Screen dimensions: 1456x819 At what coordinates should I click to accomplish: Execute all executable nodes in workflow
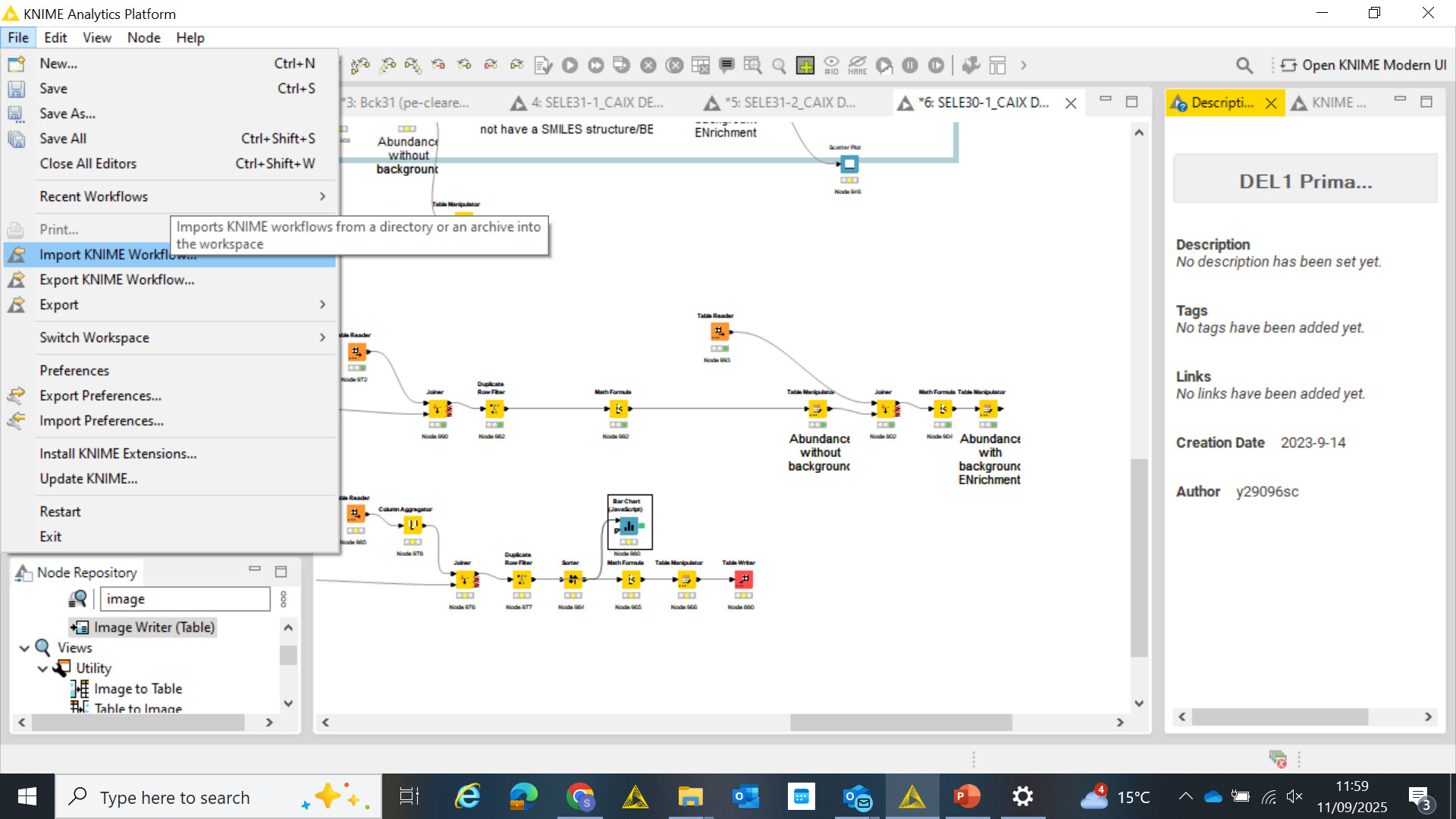pos(596,65)
